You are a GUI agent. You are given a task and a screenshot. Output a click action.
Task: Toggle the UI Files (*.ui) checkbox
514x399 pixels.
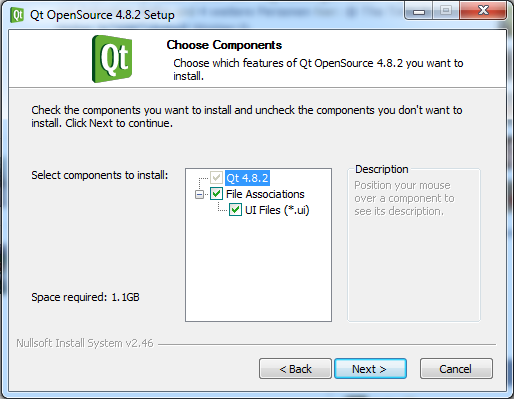point(235,210)
